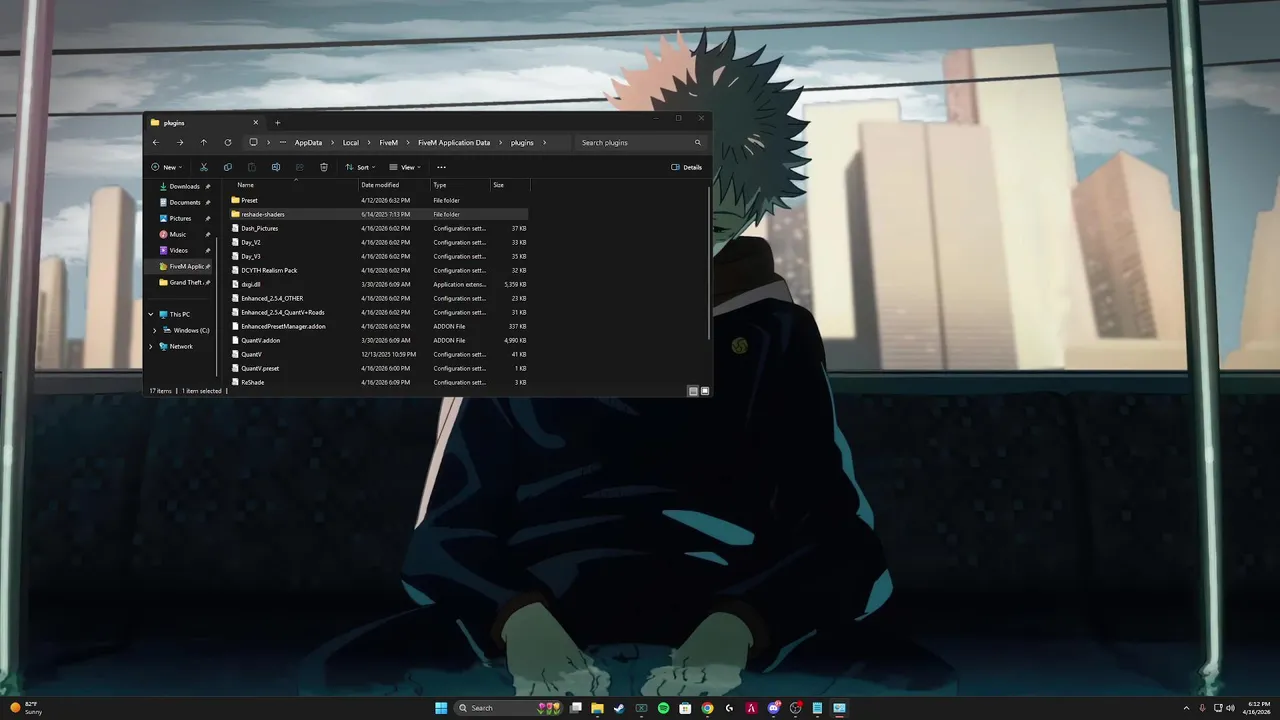Expand chevron after AppData breadcrumb
This screenshot has width=1280, height=720.
pyautogui.click(x=333, y=142)
